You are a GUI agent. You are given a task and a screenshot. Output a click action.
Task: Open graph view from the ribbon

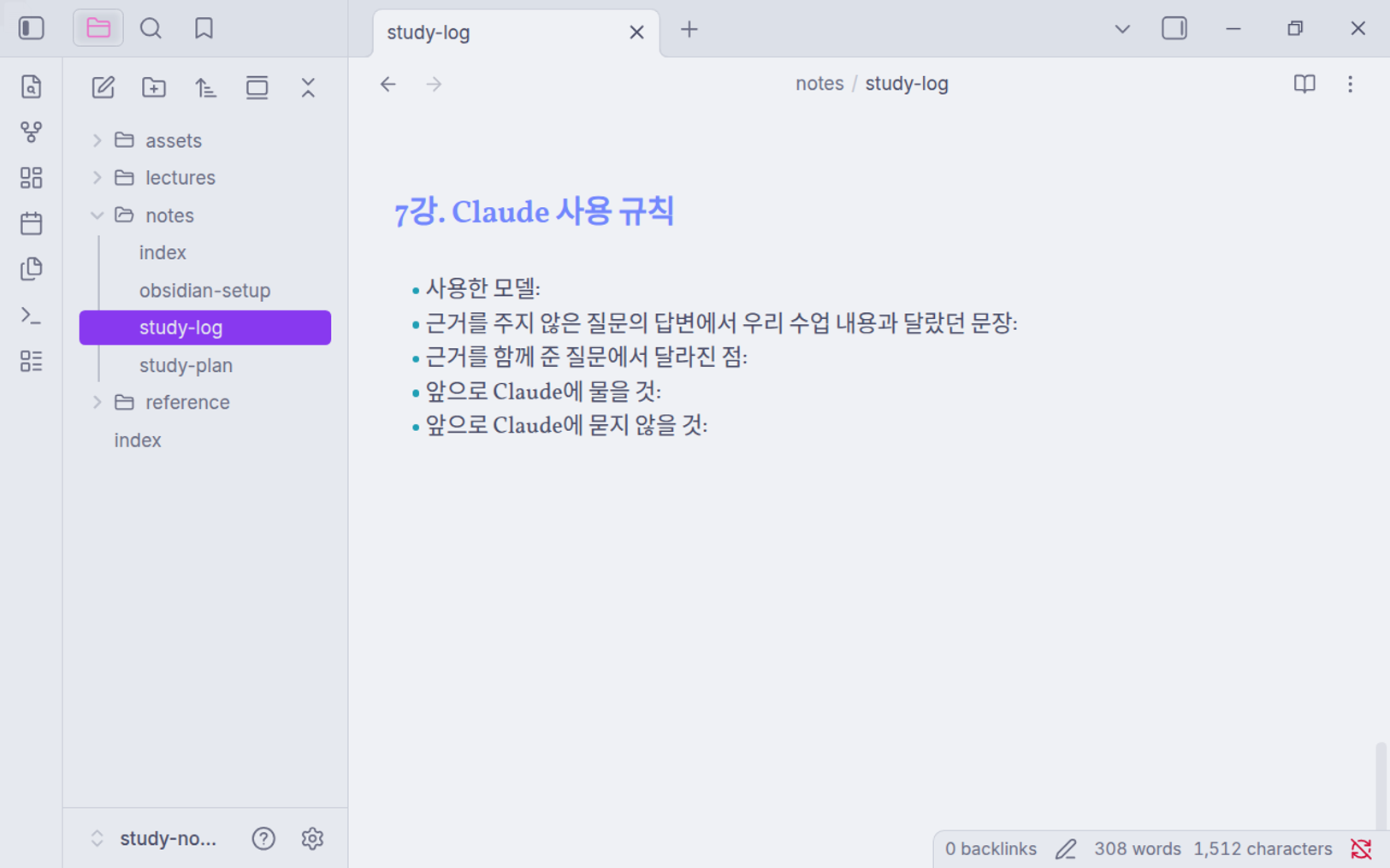[x=32, y=132]
